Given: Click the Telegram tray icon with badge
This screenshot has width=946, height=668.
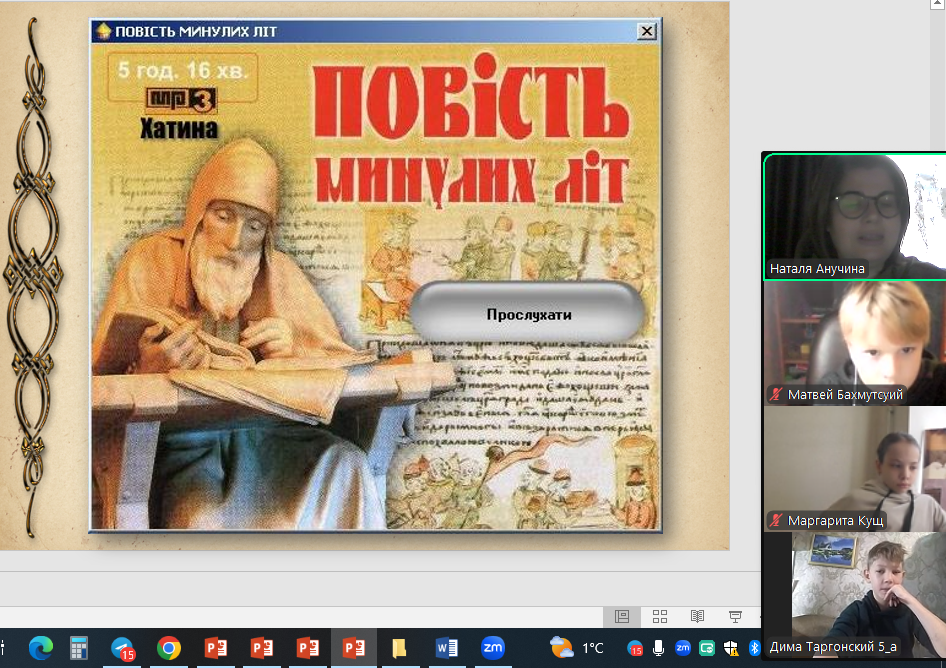Looking at the screenshot, I should coord(635,649).
